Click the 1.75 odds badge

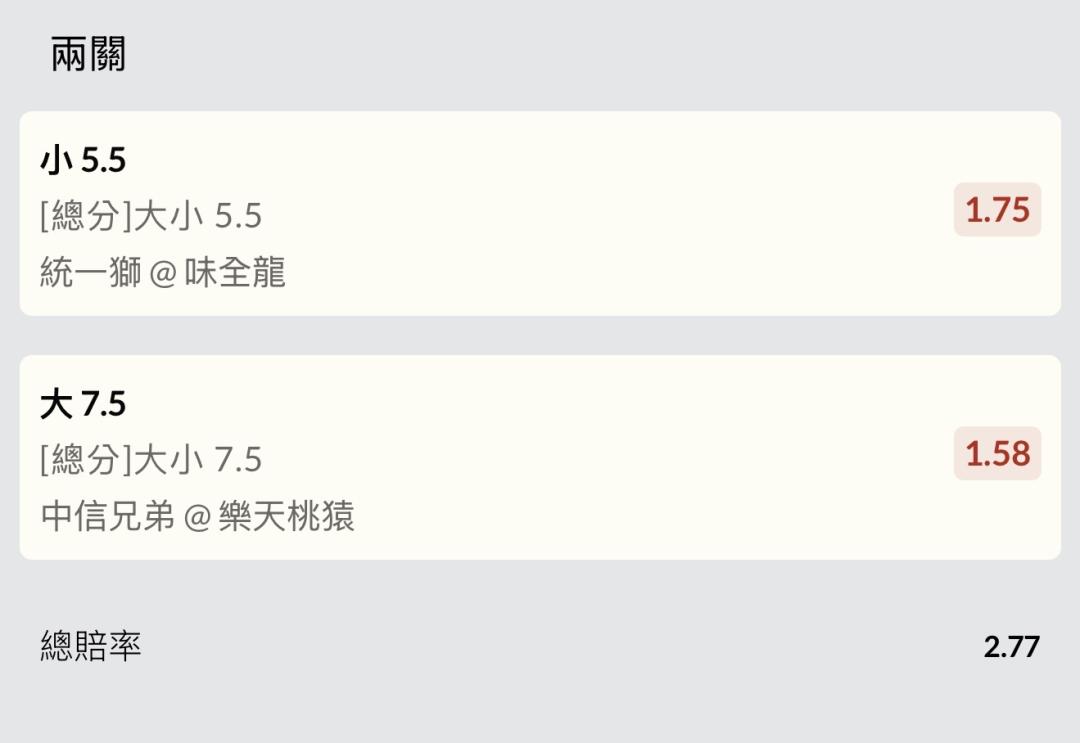(997, 209)
